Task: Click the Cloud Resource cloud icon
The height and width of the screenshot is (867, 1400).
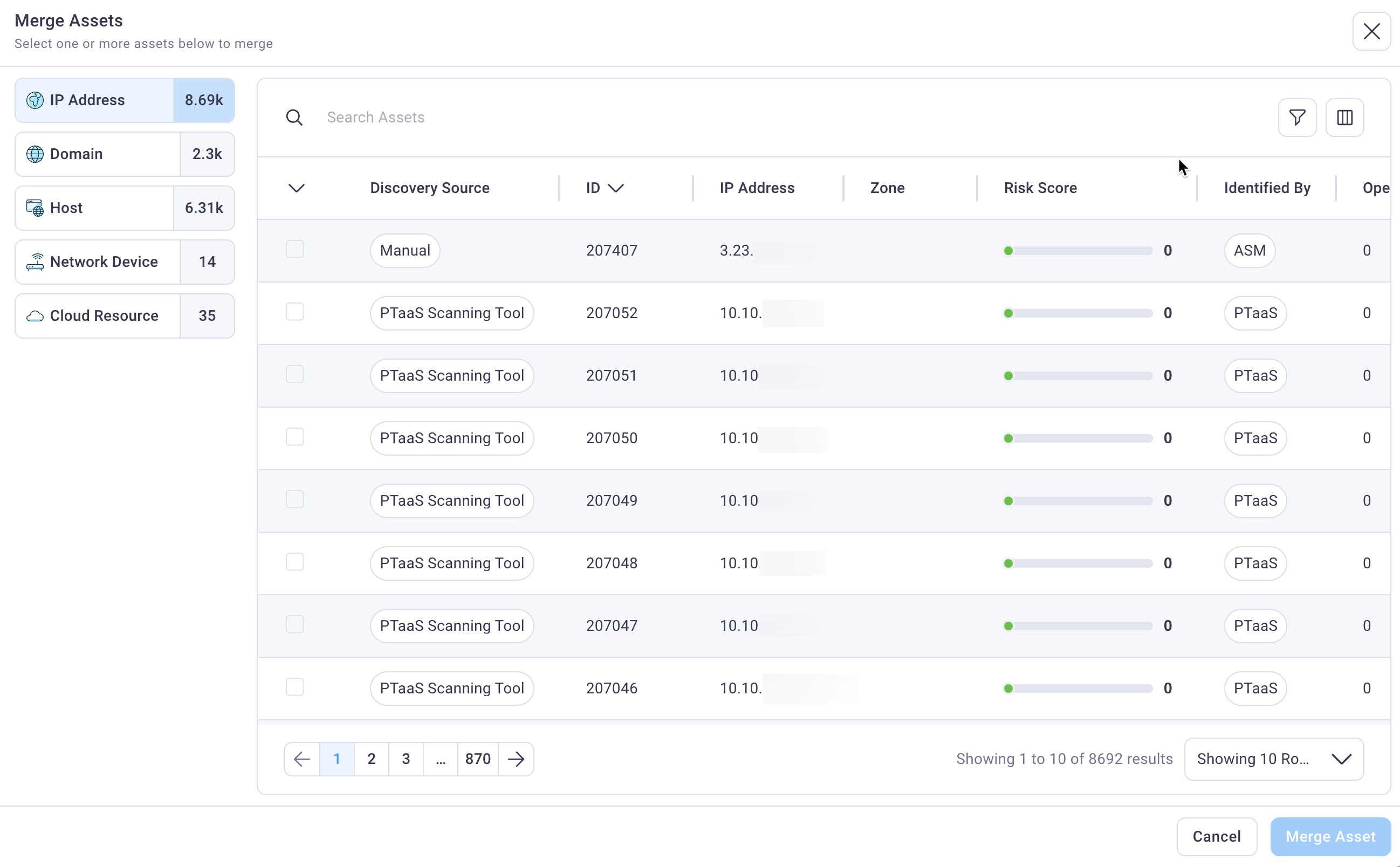Action: (x=35, y=316)
